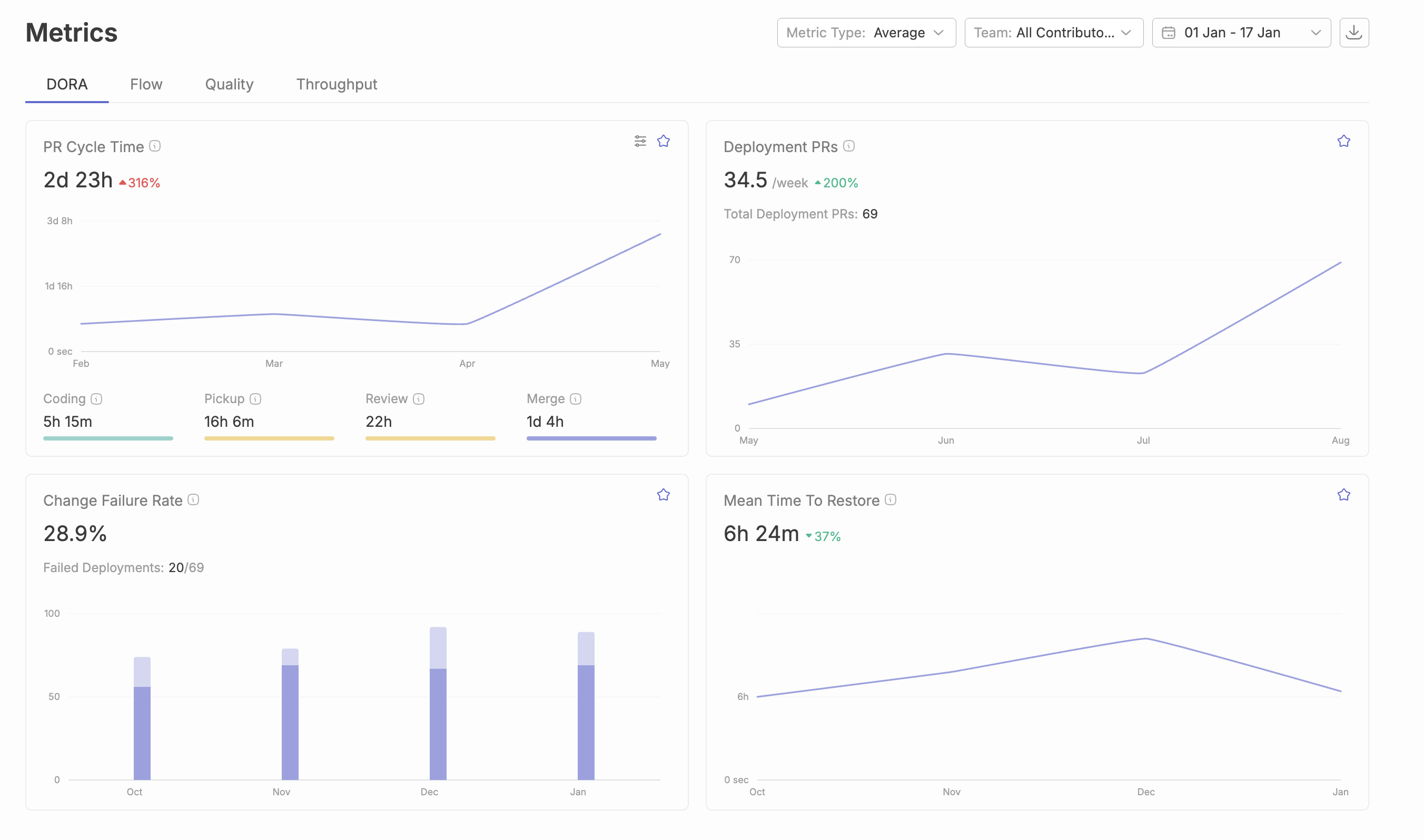Open the Quality tab
This screenshot has height=840, width=1424.
(229, 84)
